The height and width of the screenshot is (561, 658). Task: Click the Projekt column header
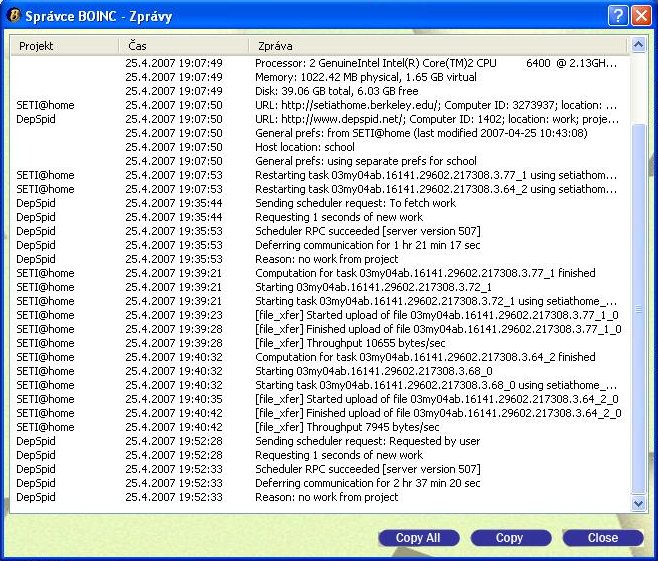[64, 46]
